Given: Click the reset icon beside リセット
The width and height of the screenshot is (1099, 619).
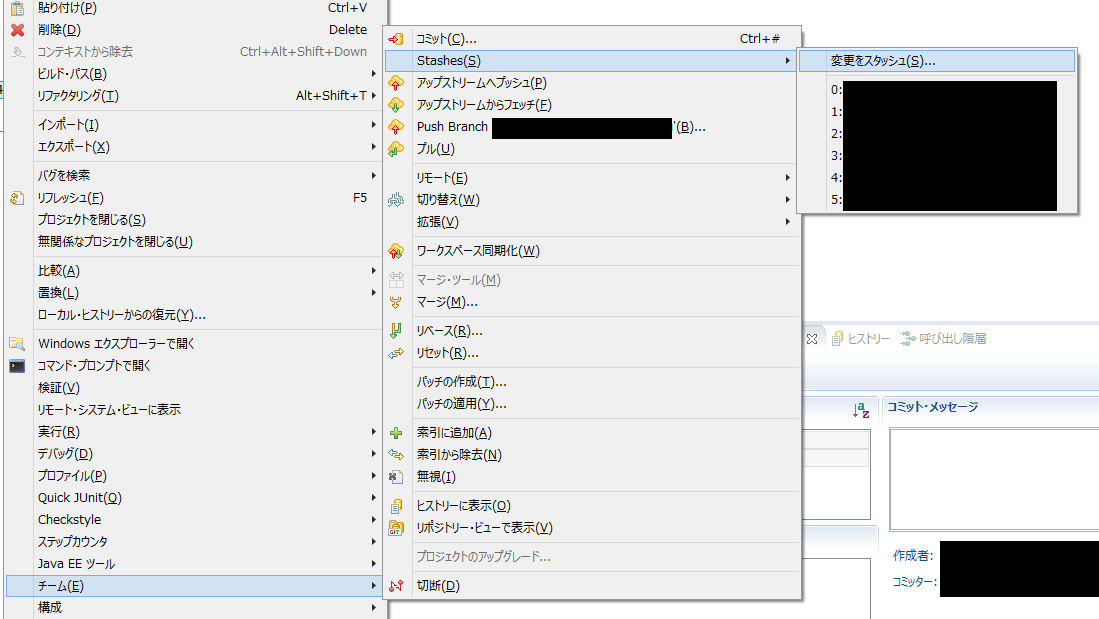Looking at the screenshot, I should tap(396, 353).
